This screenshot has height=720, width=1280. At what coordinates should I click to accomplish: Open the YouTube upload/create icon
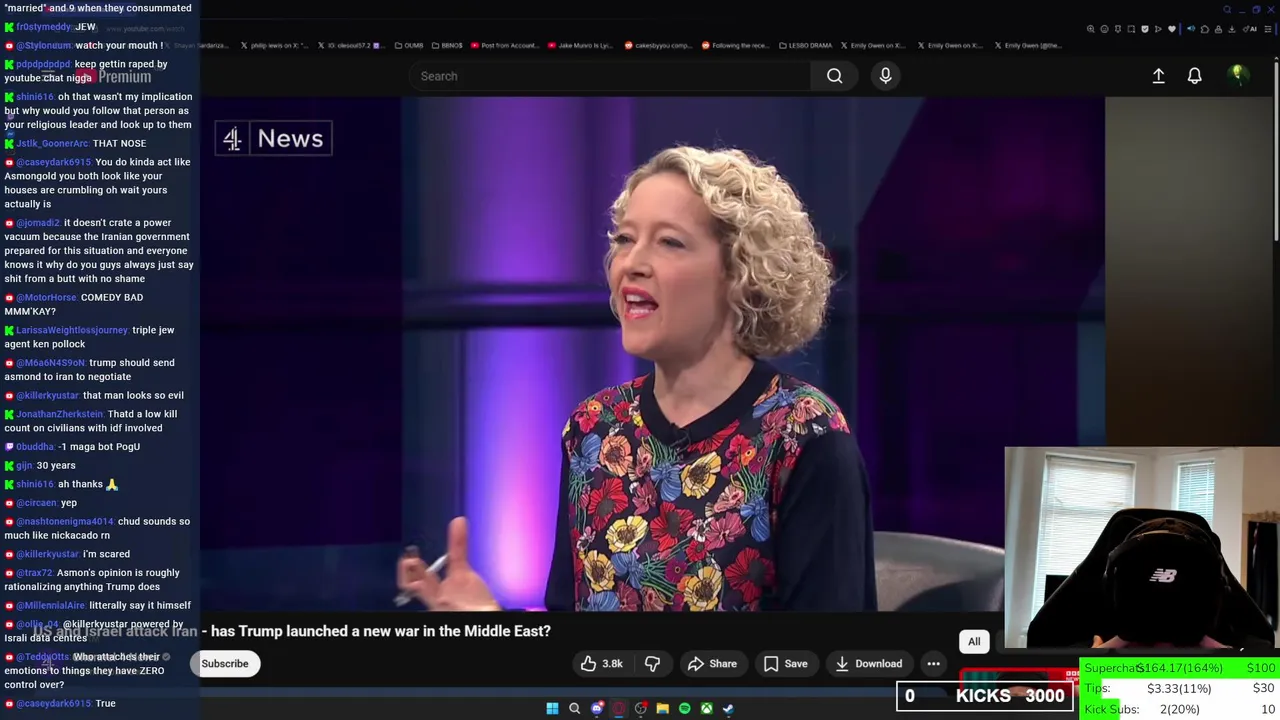tap(1158, 76)
